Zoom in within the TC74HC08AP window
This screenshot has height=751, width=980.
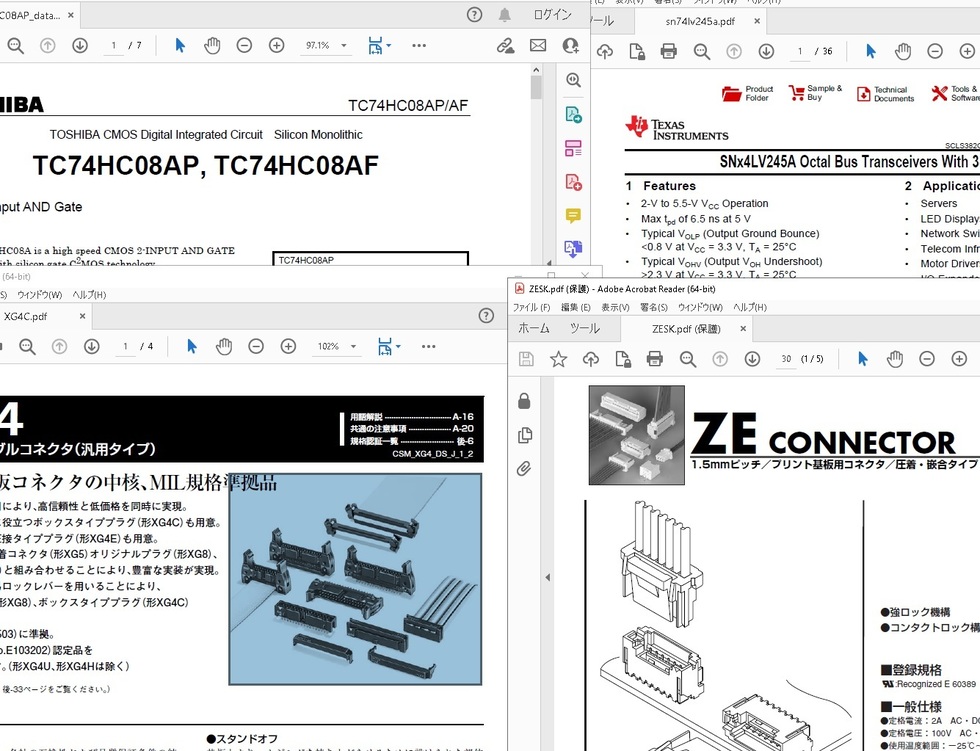pos(276,46)
